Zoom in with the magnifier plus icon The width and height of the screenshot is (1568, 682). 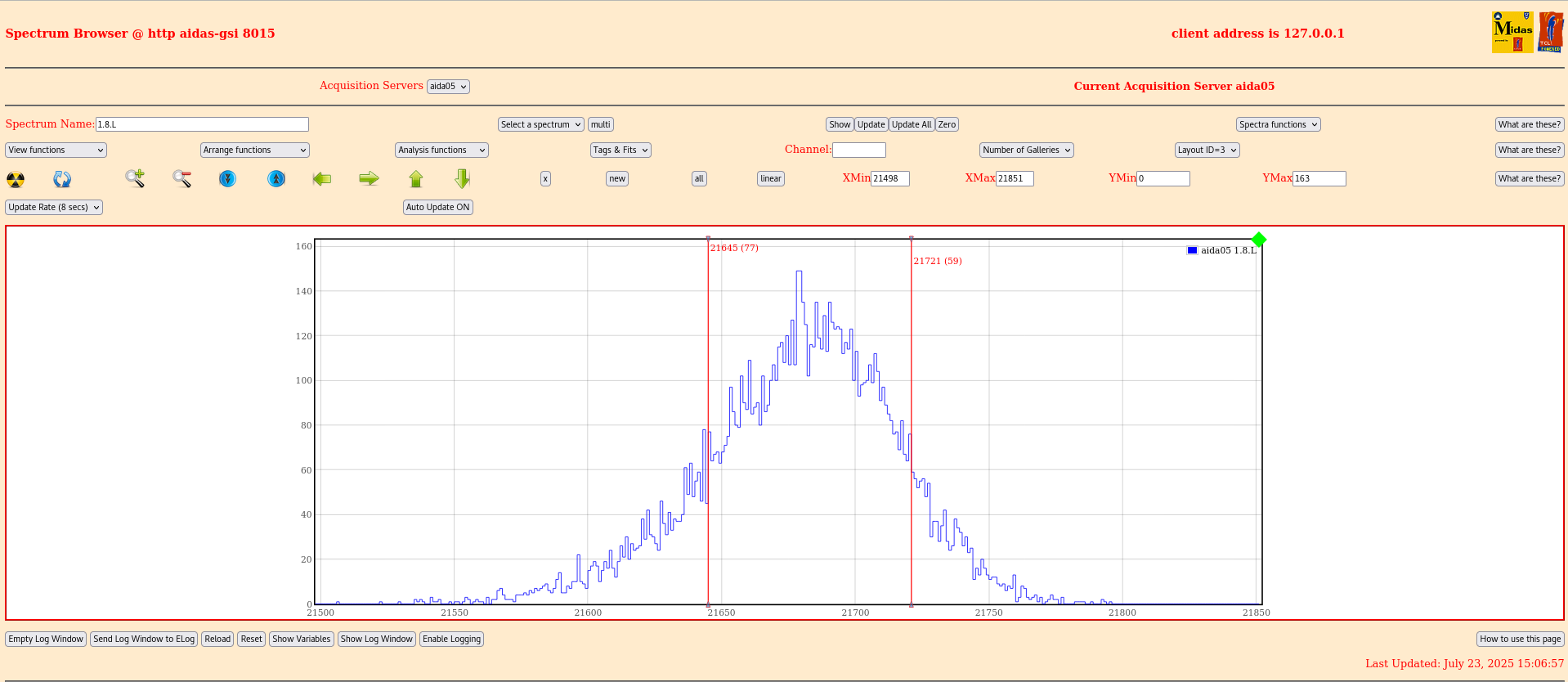[x=135, y=178]
